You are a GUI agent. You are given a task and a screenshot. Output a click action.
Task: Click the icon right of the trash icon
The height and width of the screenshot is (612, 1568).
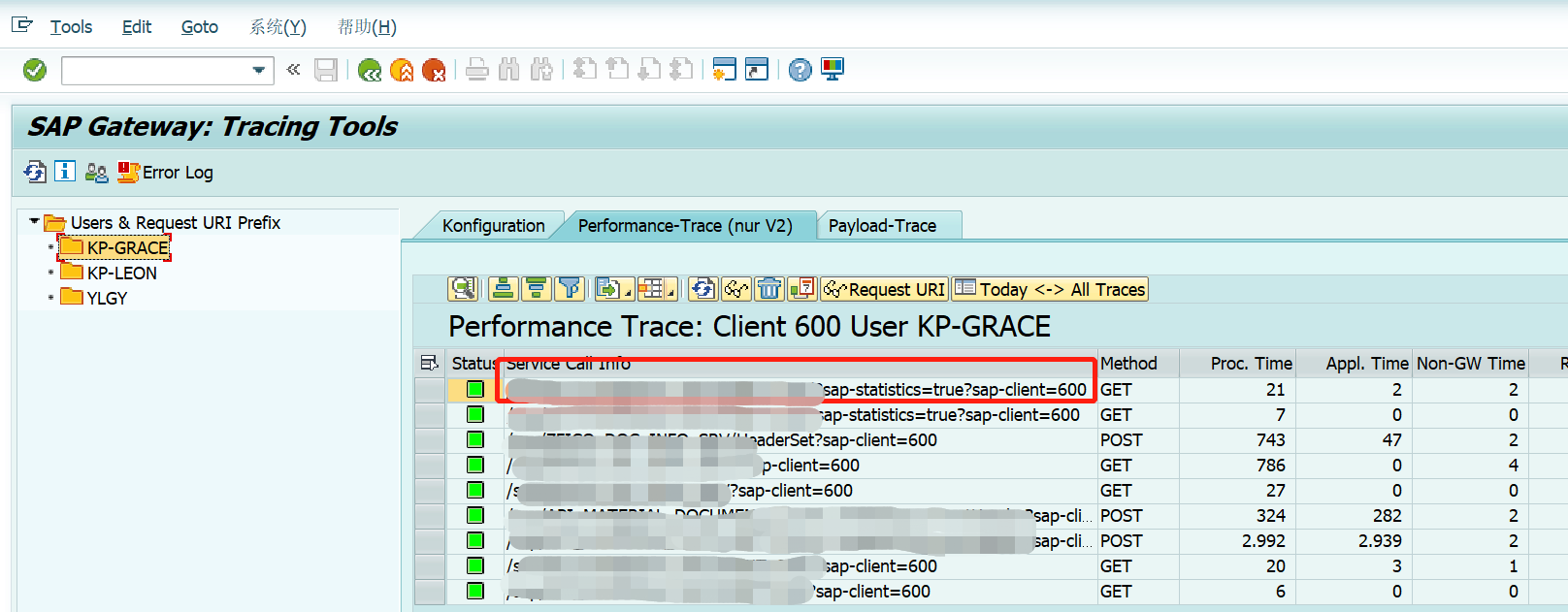tap(802, 289)
